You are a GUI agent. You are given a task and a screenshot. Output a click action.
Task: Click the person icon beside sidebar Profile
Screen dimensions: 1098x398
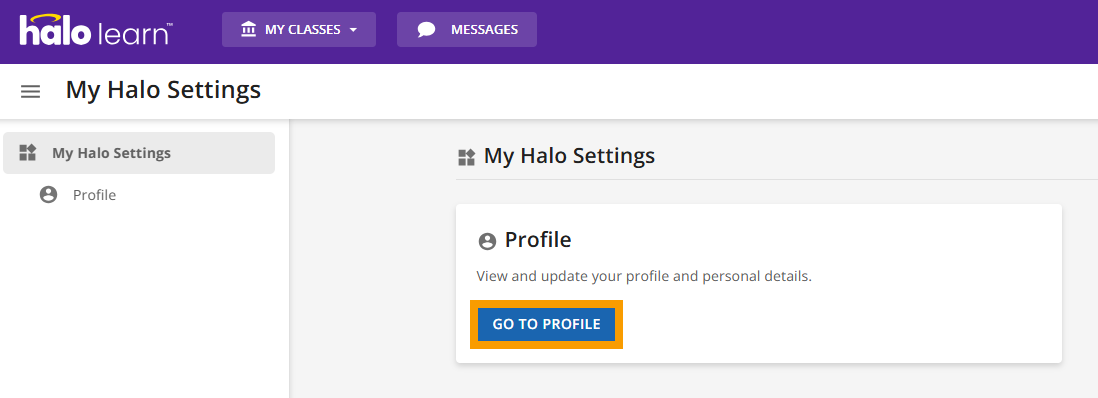pyautogui.click(x=48, y=195)
